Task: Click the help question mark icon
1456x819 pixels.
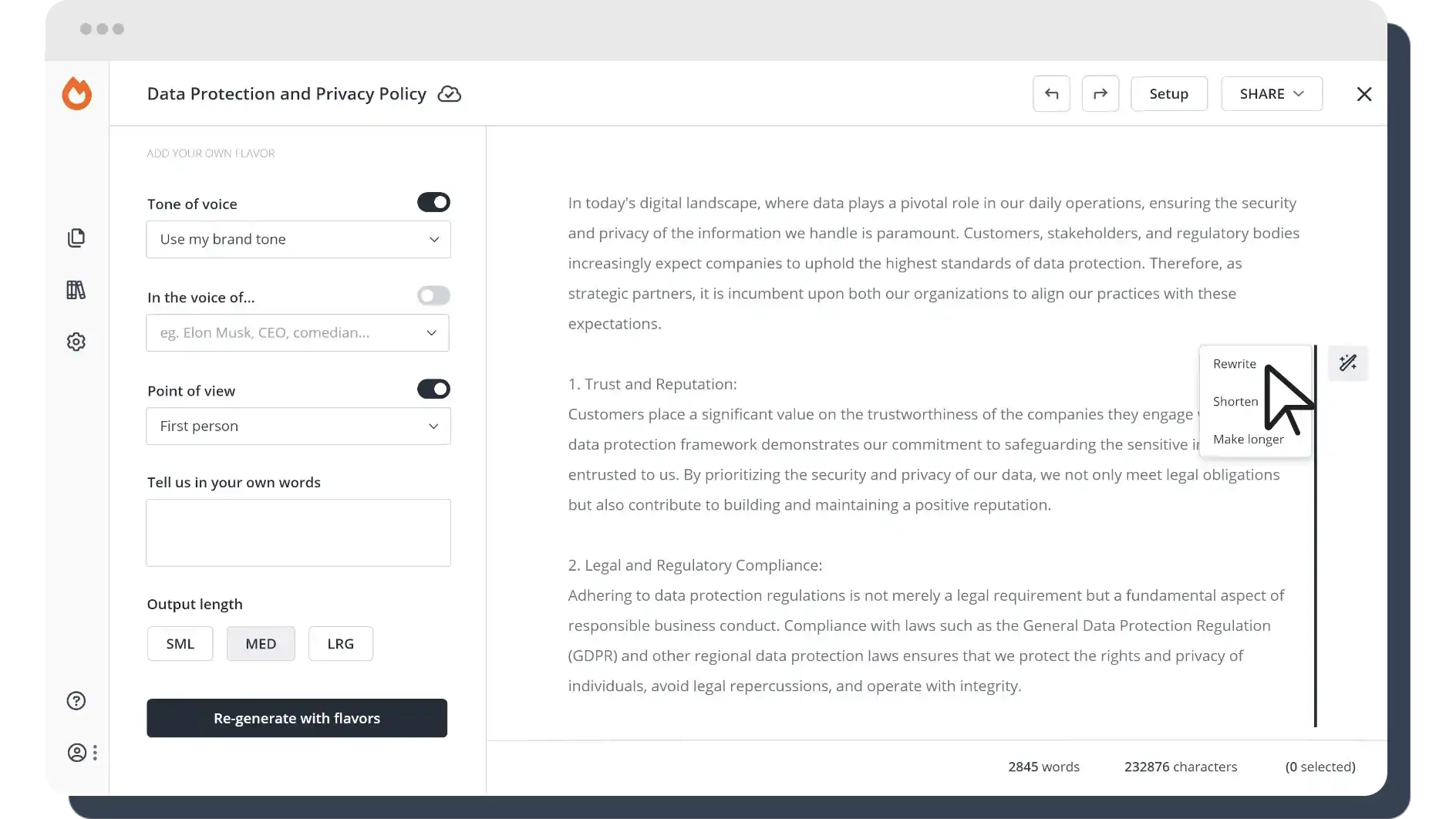Action: [x=76, y=701]
